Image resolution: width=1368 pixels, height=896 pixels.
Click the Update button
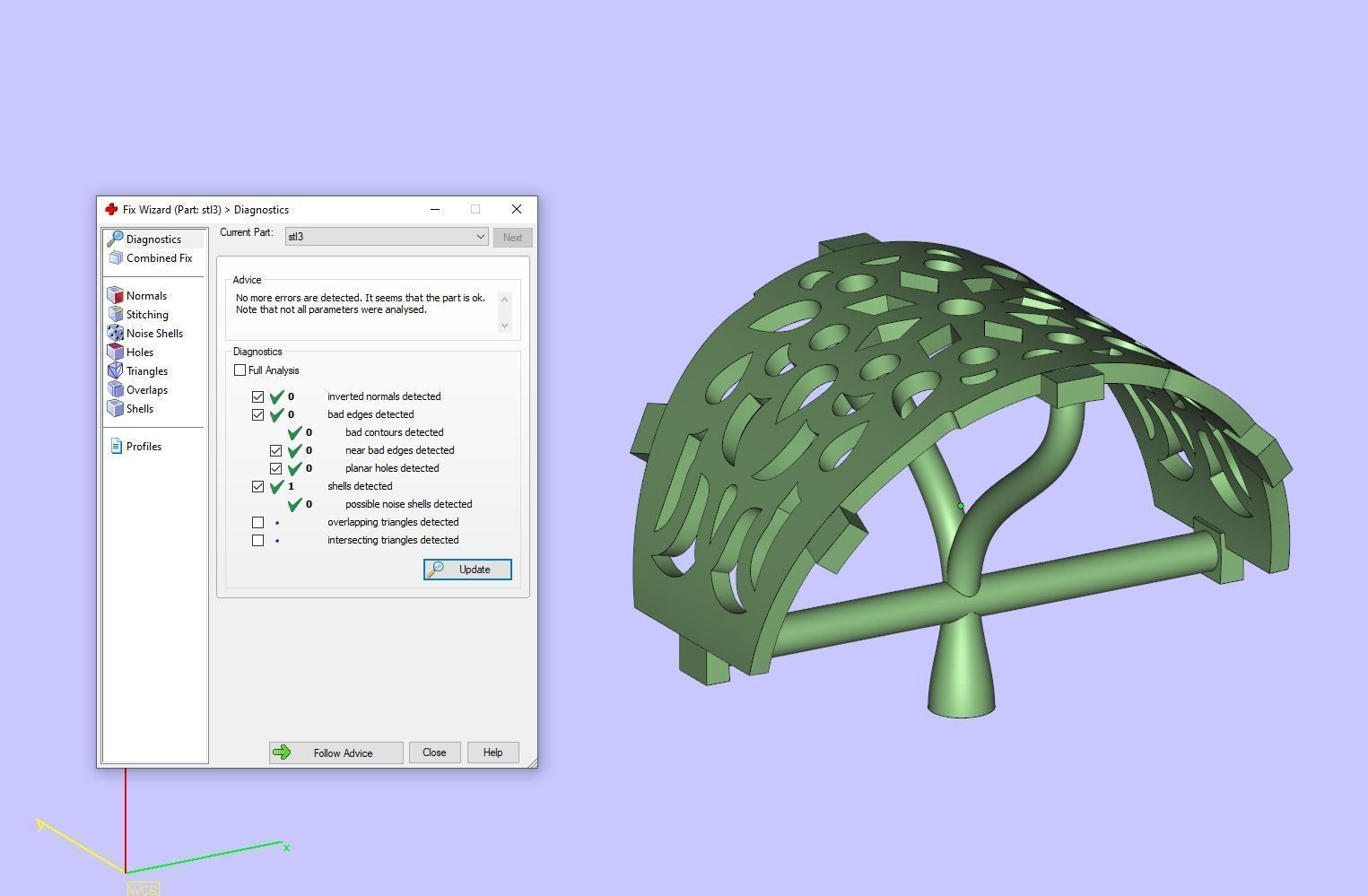pyautogui.click(x=467, y=570)
